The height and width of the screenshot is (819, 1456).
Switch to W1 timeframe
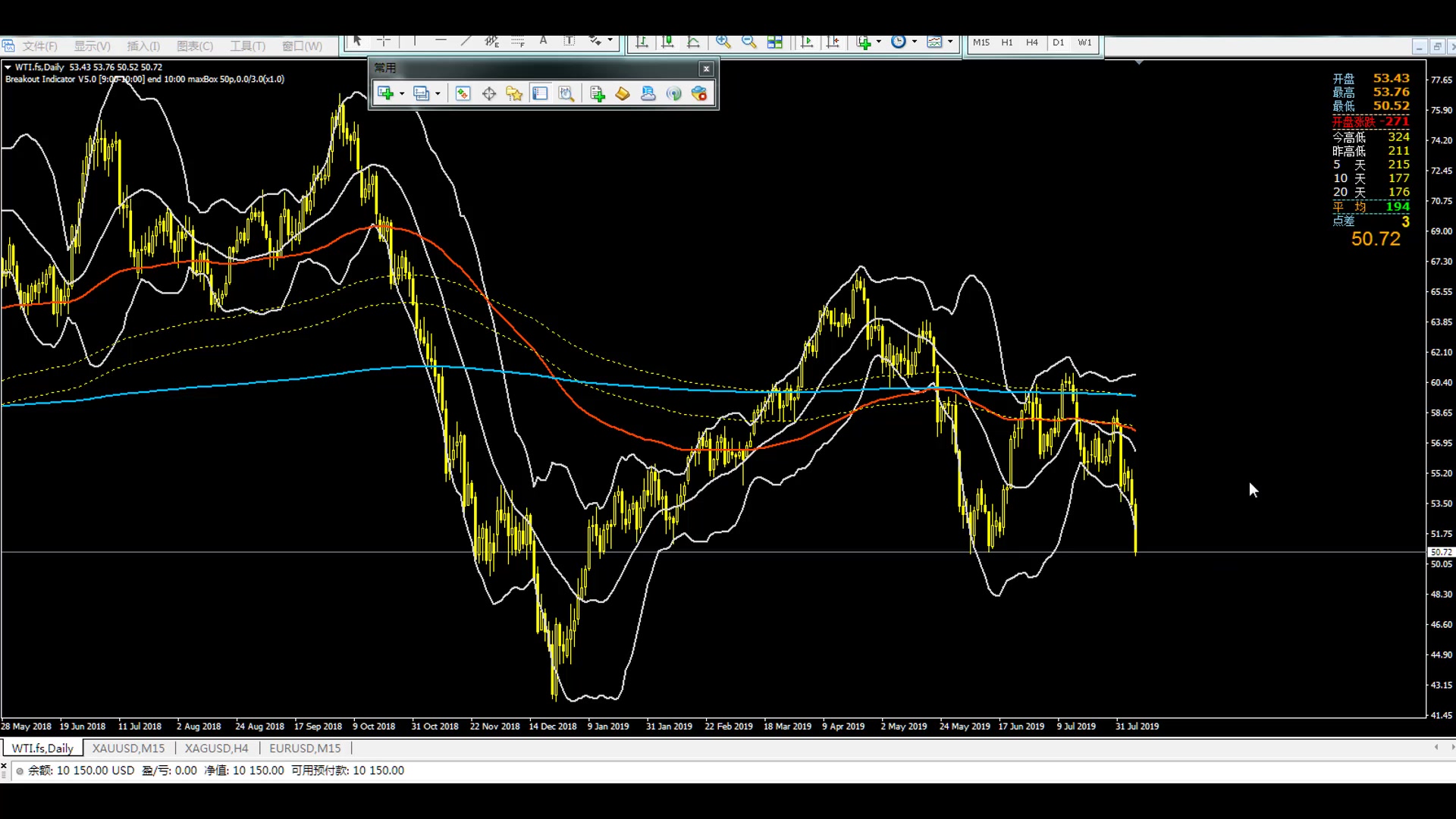pos(1085,42)
